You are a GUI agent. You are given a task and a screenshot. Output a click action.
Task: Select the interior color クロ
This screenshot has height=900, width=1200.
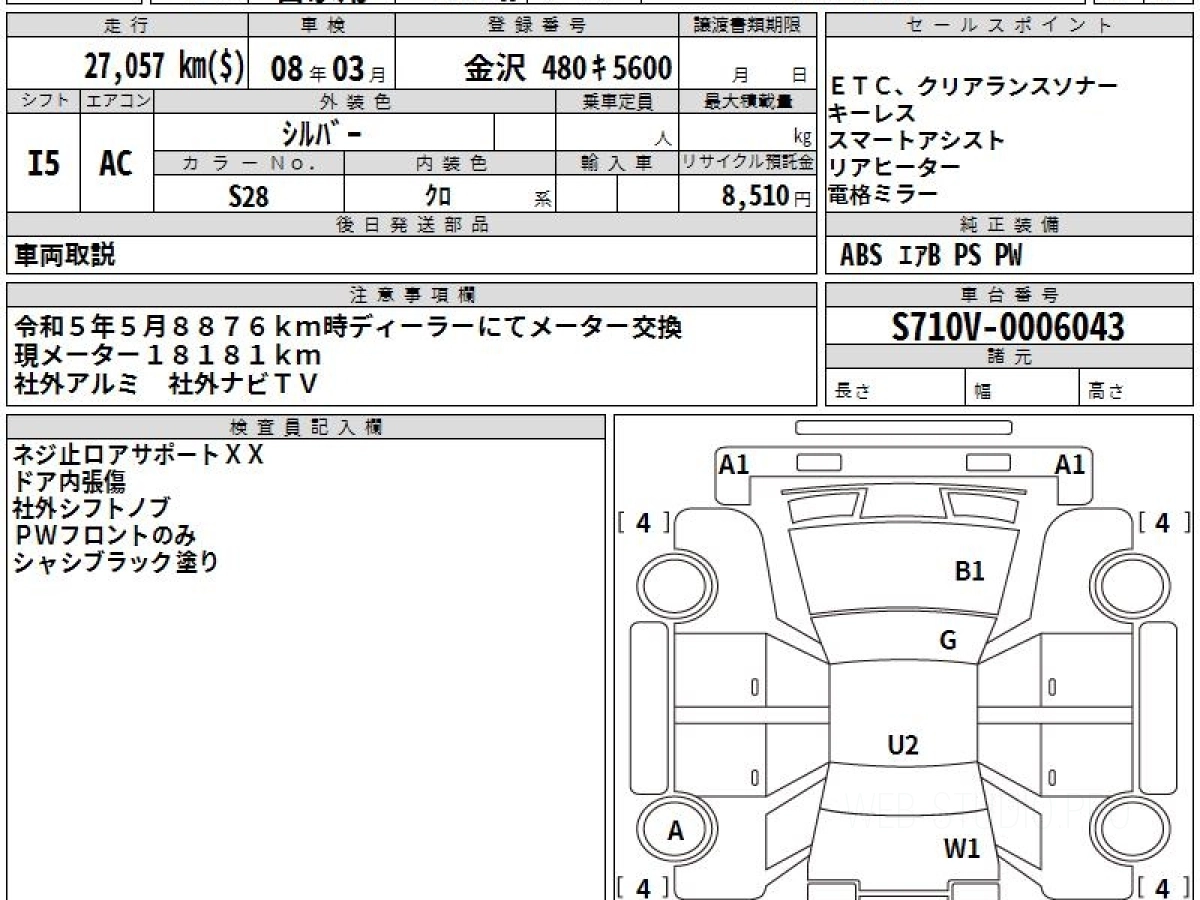(439, 196)
